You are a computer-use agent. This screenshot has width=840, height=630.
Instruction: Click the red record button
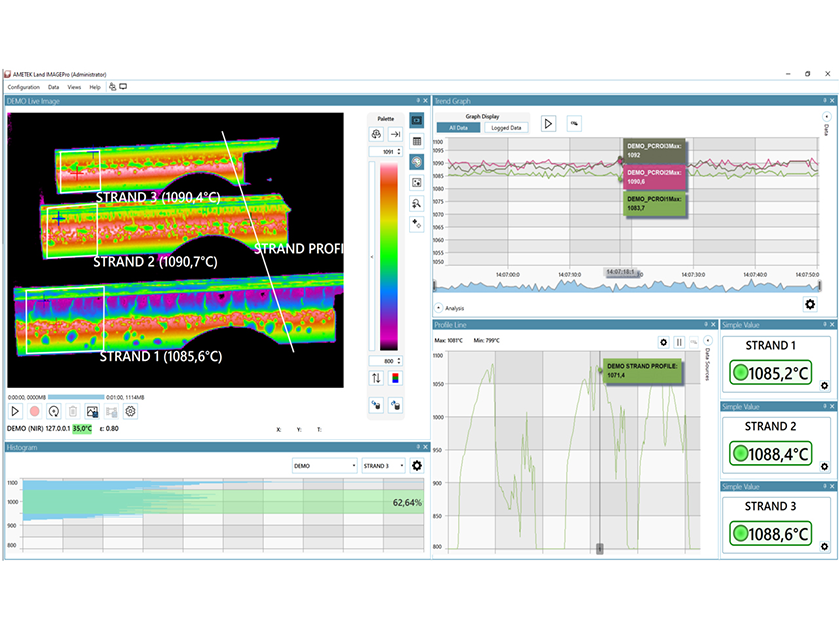34,411
